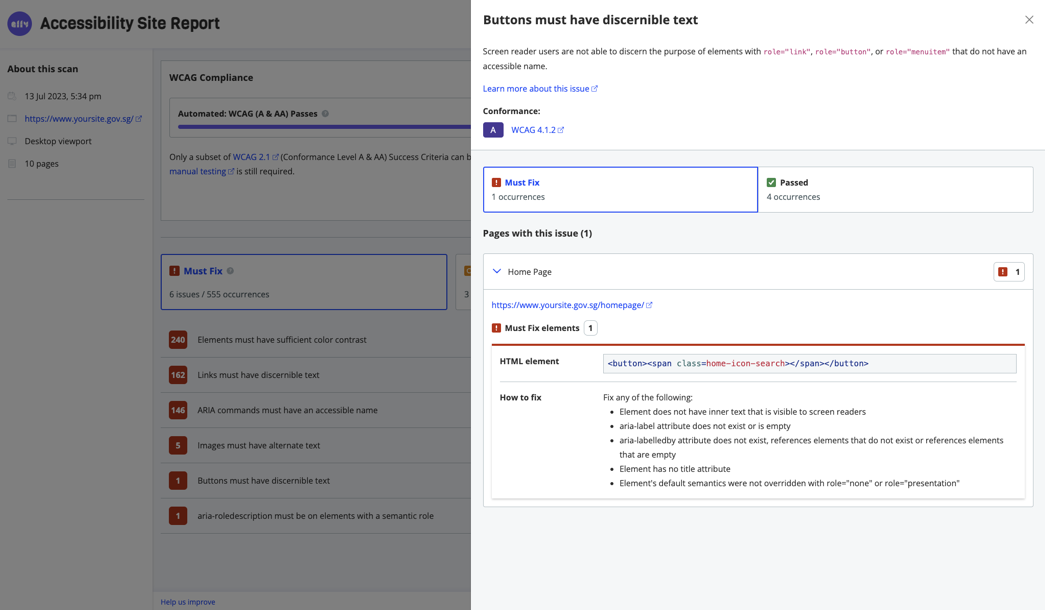Select the Must Fix 6 issues card

click(304, 282)
